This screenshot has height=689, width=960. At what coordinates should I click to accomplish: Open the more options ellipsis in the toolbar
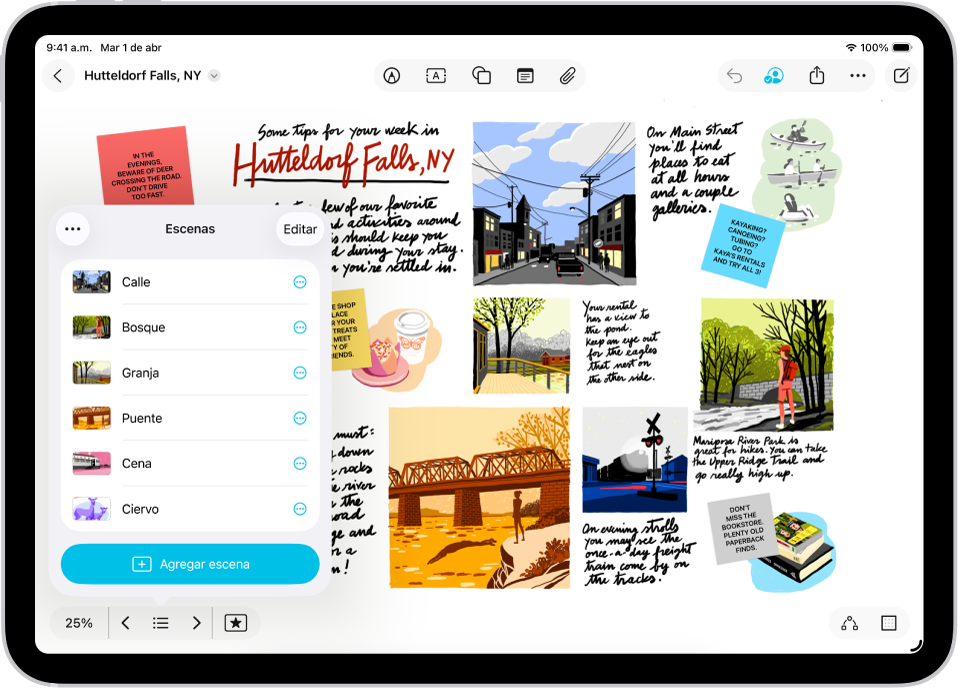click(858, 75)
